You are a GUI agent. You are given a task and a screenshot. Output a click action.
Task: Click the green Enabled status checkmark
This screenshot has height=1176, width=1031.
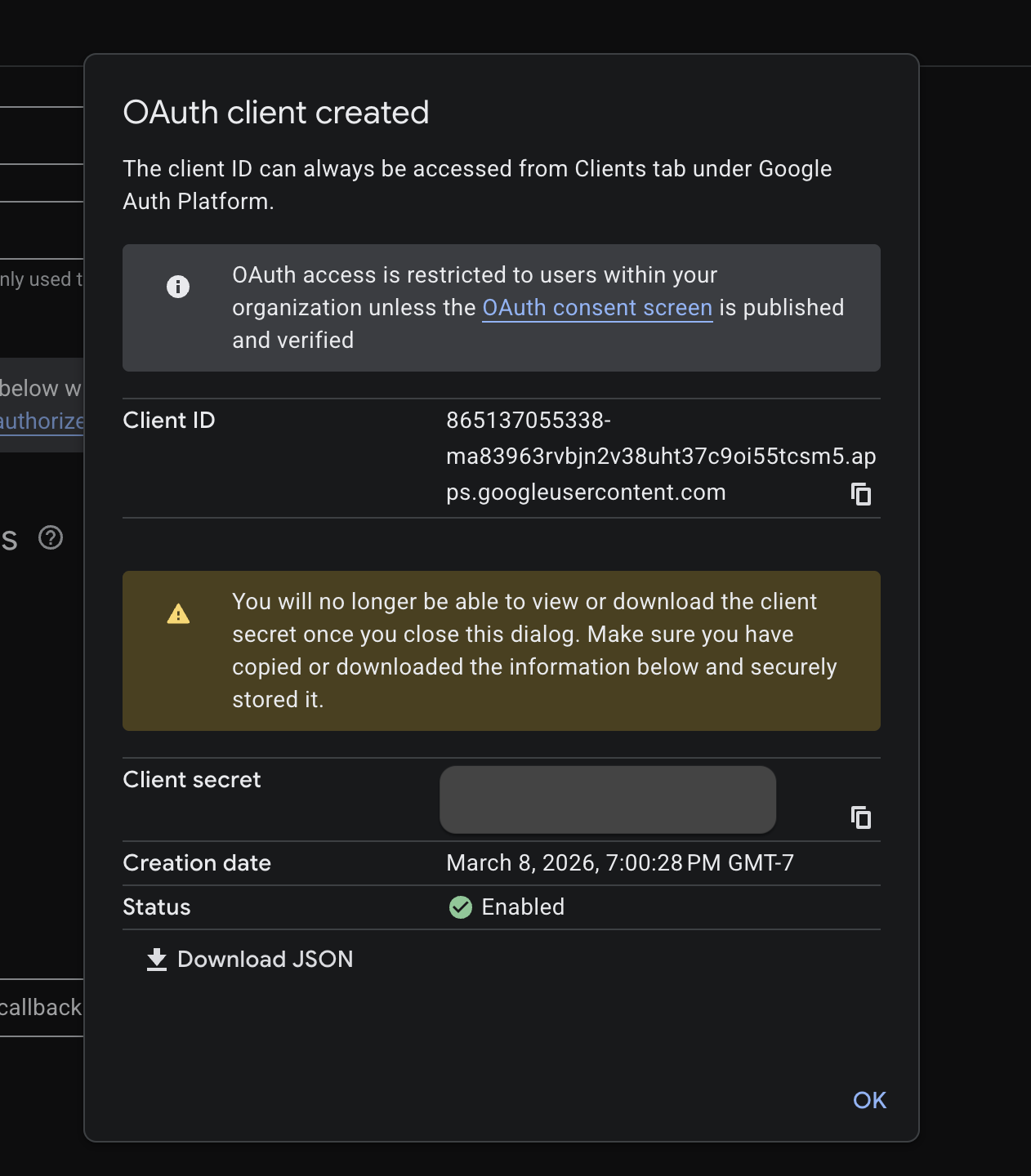point(461,907)
